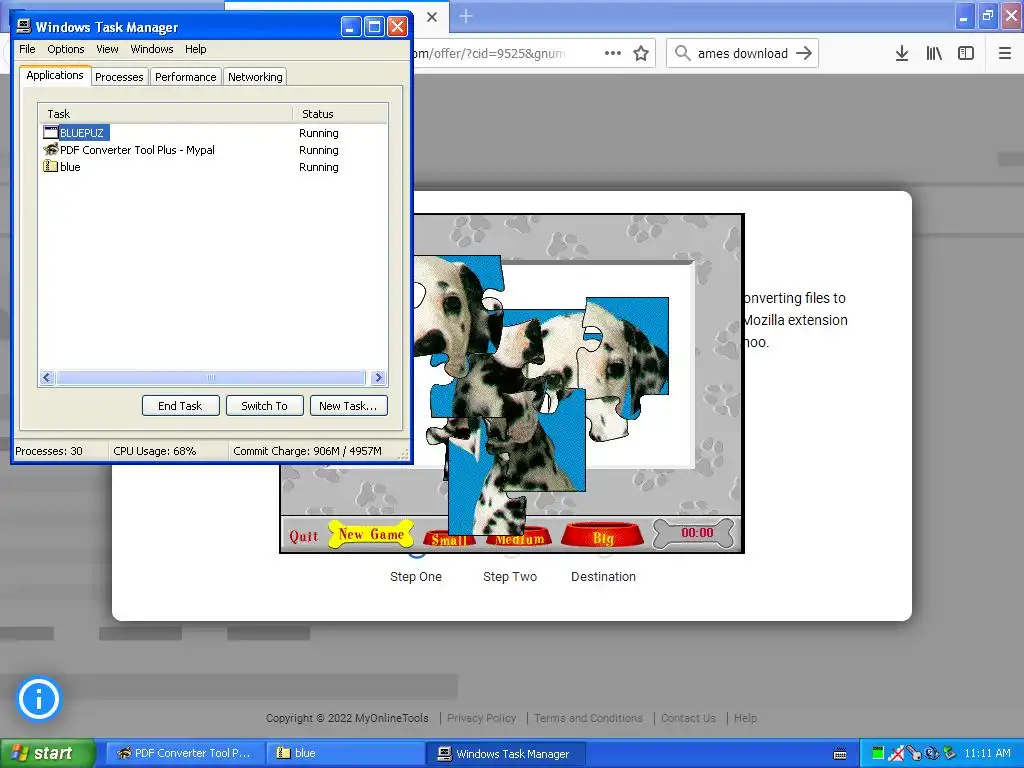
Task: Click the green CPU meter tray icon
Action: (878, 753)
